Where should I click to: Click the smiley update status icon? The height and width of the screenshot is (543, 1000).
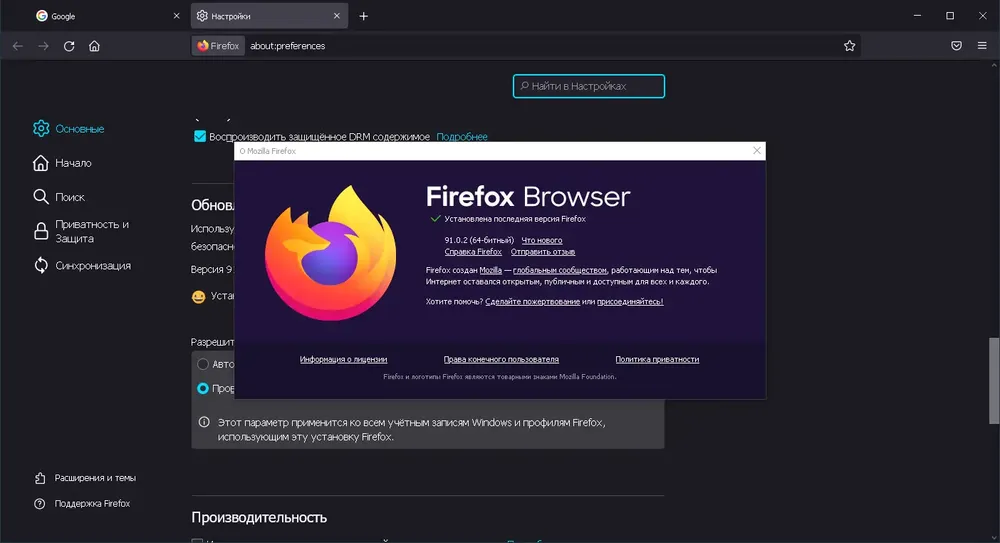click(x=198, y=297)
